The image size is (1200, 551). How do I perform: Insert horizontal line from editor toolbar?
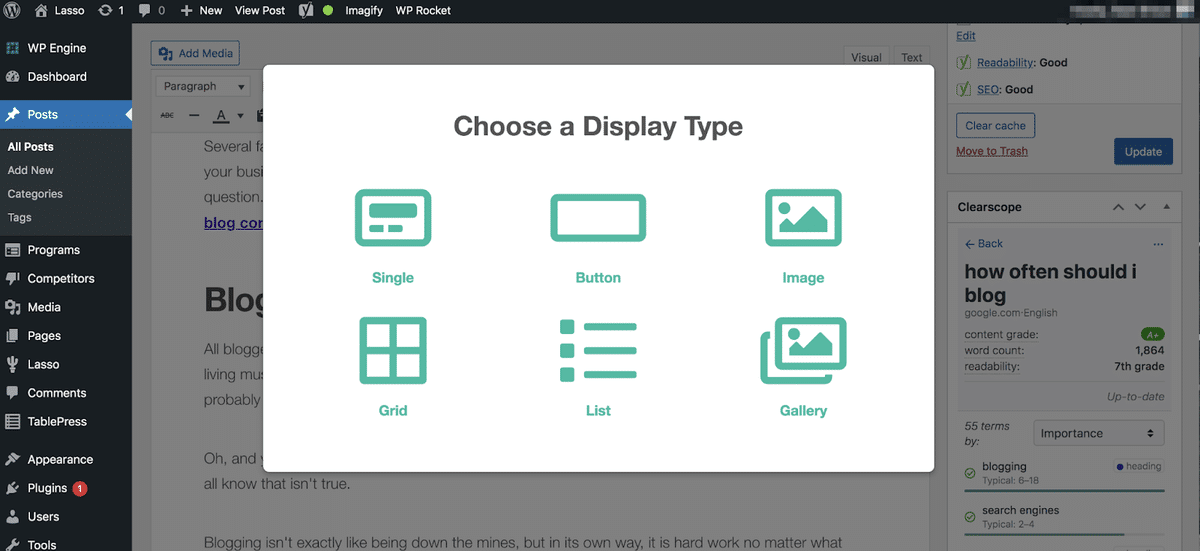(x=194, y=115)
